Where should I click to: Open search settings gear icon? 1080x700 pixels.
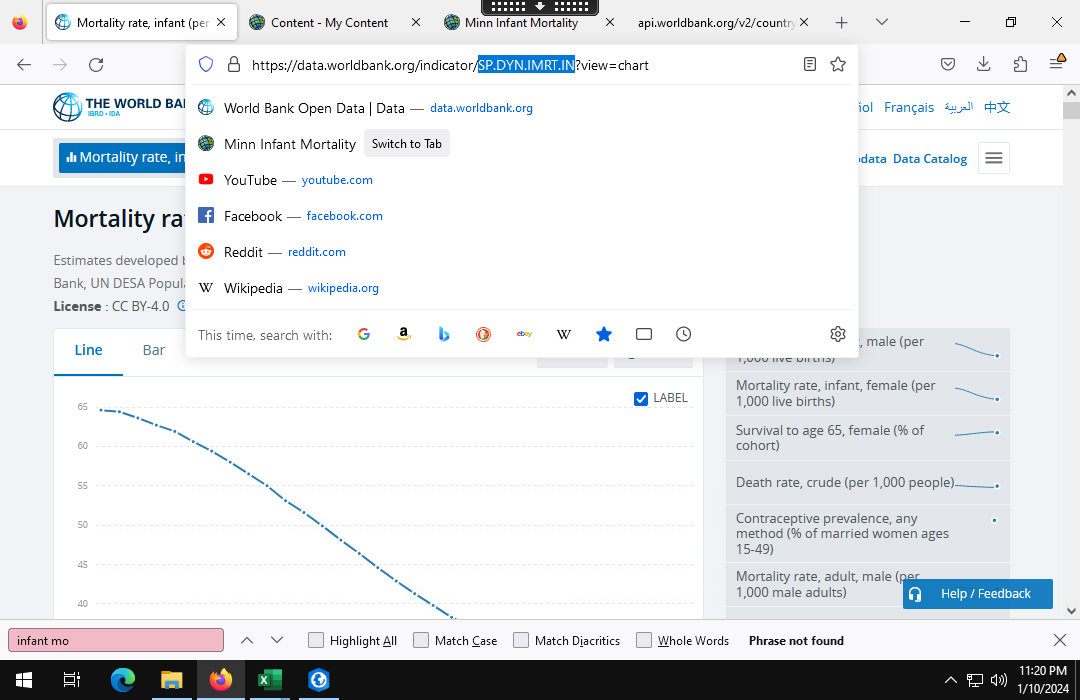(838, 334)
